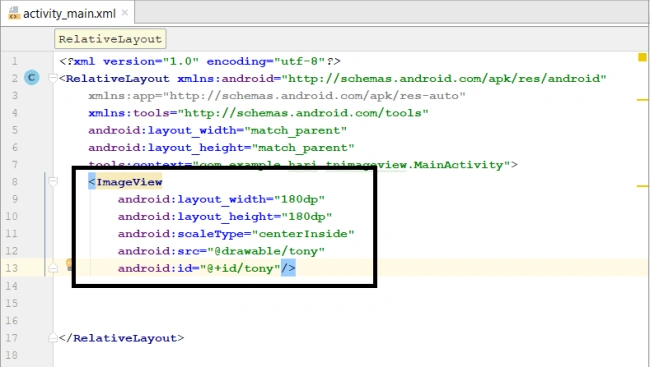Click line number 18 in the gutter

12,355
